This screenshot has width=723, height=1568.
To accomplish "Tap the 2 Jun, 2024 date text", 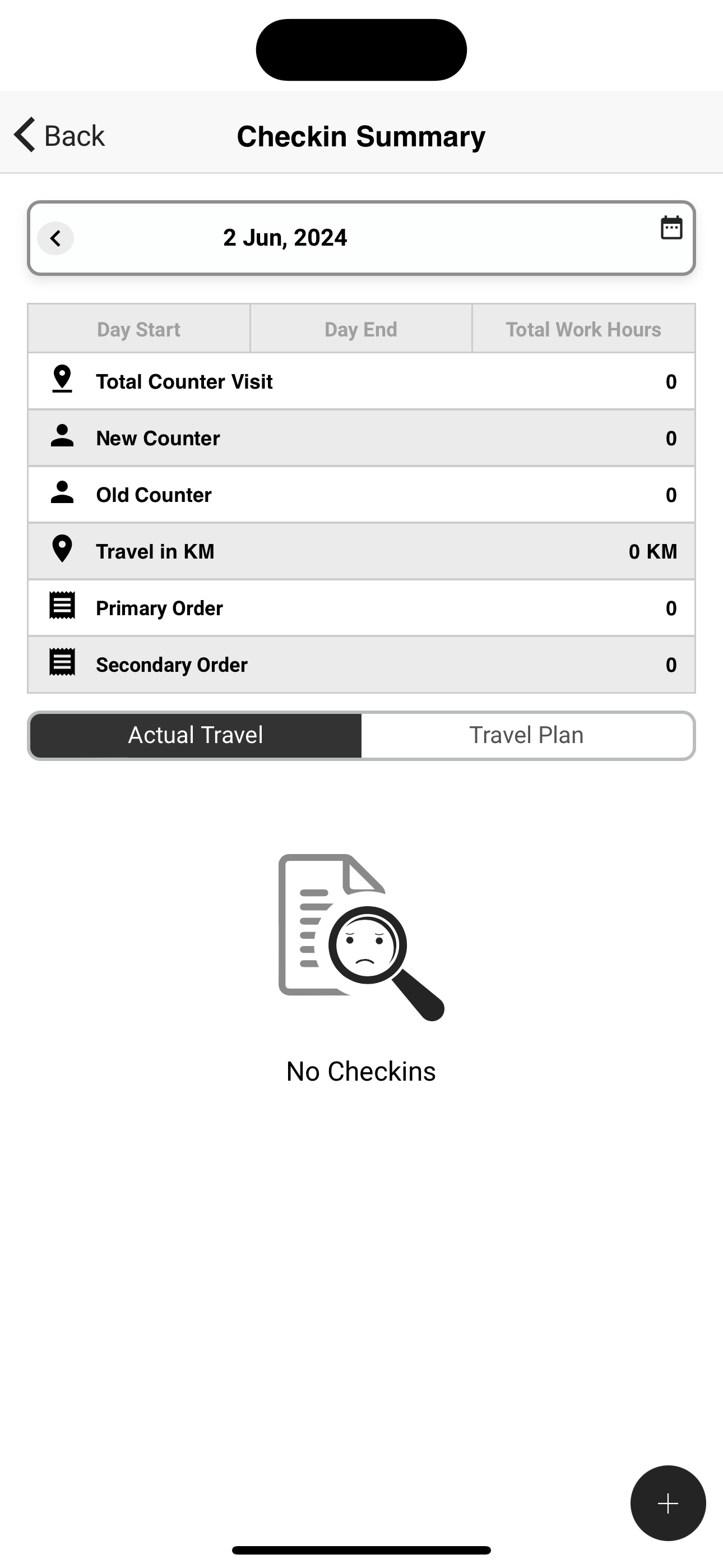I will (x=285, y=238).
